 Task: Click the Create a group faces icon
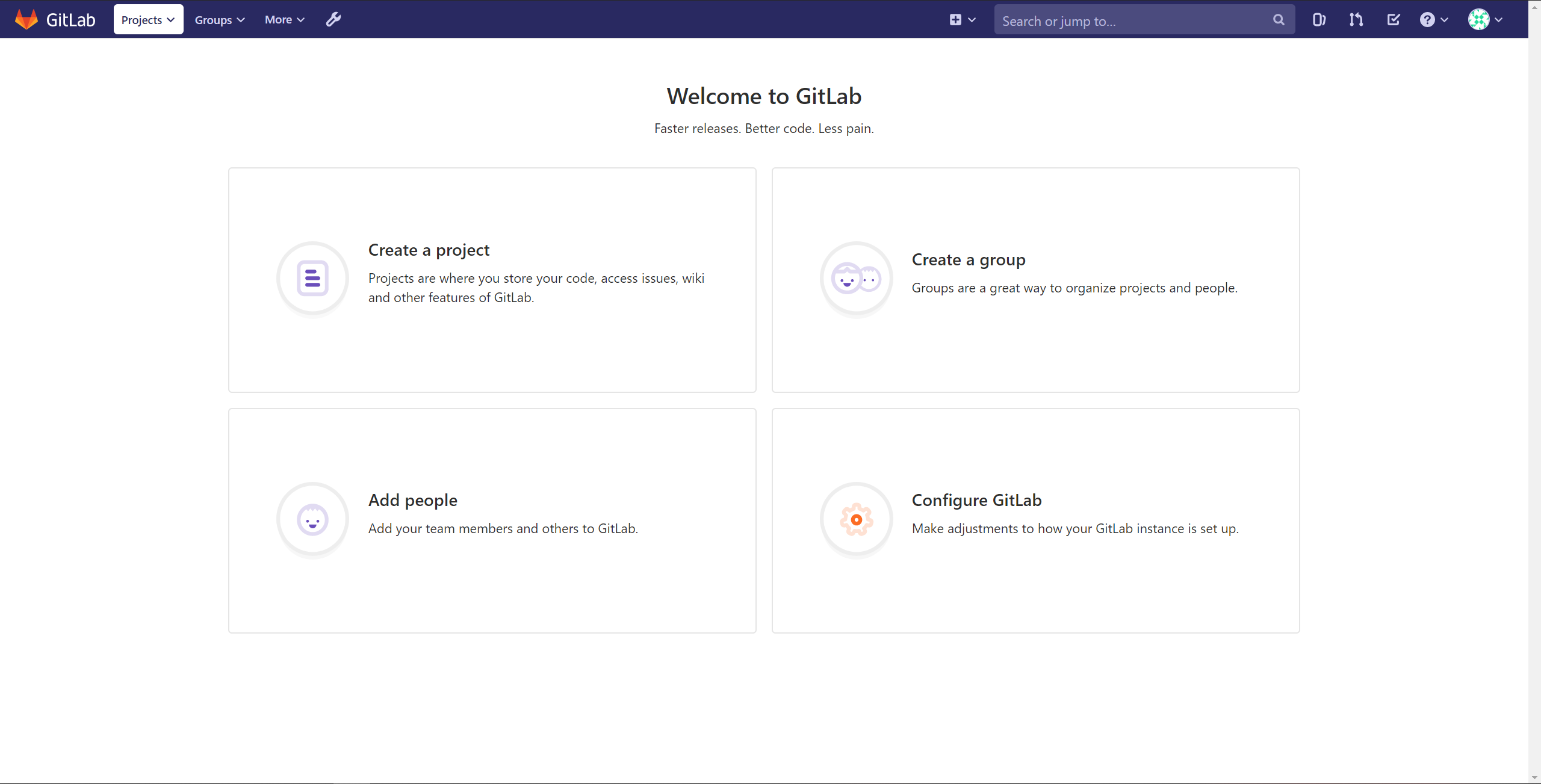click(856, 278)
